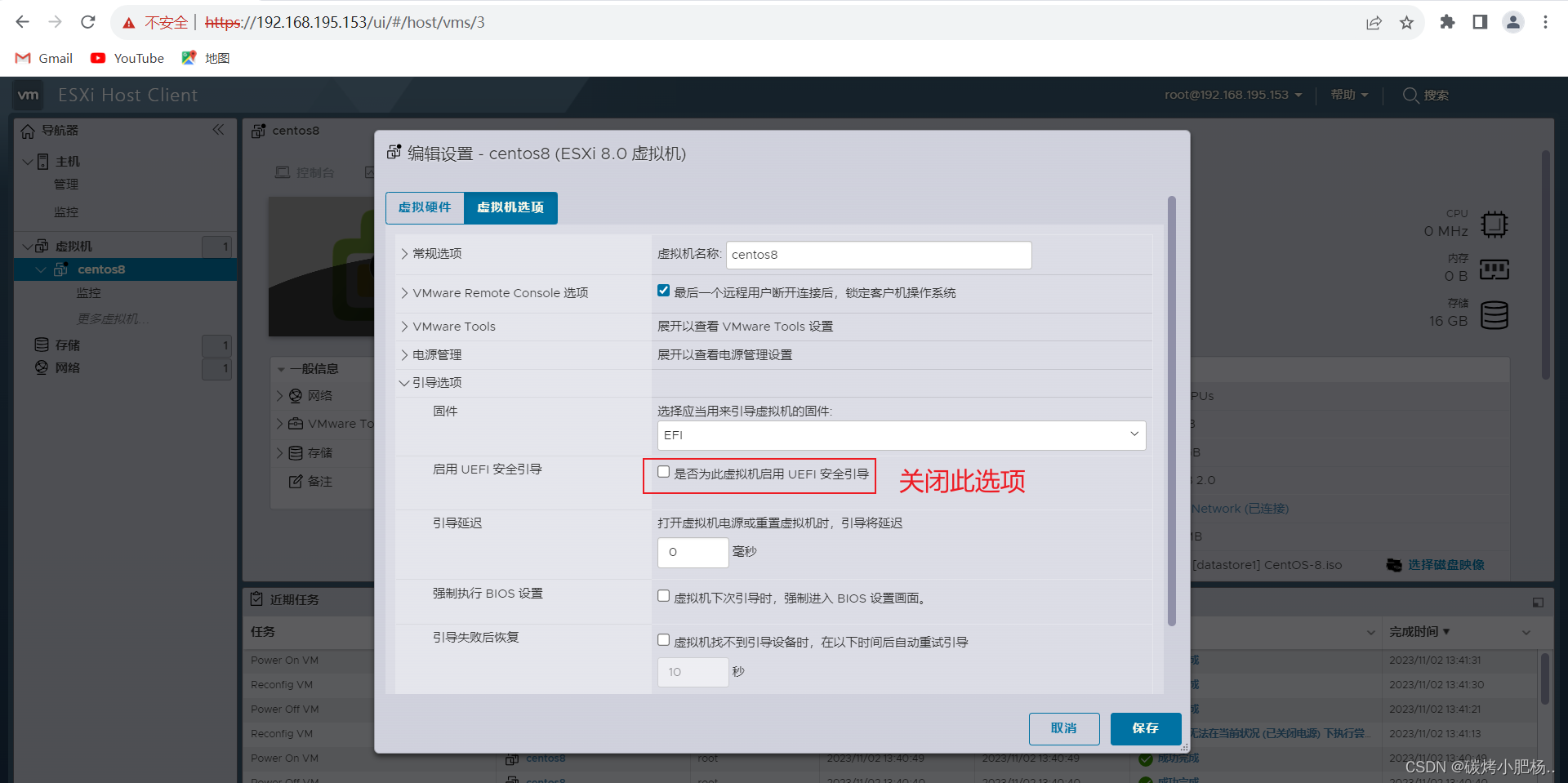The height and width of the screenshot is (783, 1568).
Task: Click the retry seconds field
Action: coord(693,672)
